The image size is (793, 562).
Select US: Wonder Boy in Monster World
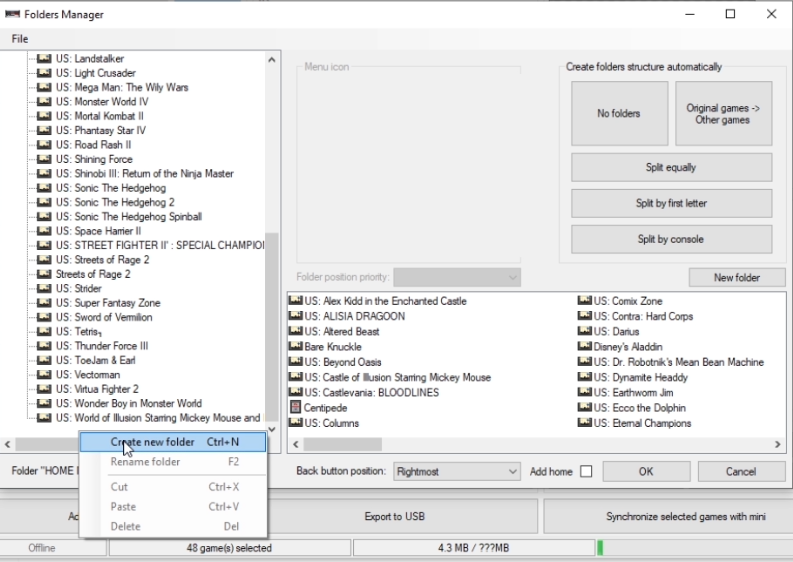point(129,403)
